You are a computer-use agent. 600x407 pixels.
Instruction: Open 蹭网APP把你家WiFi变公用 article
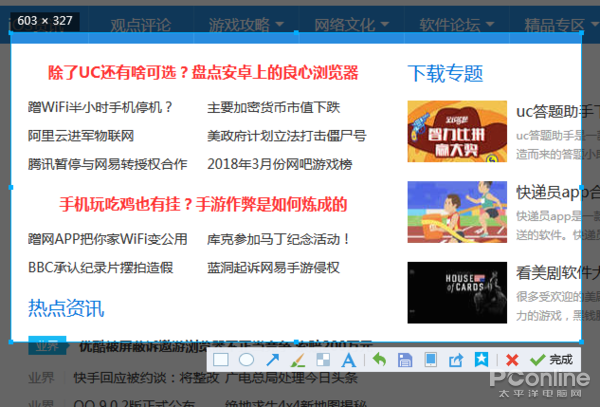[108, 239]
